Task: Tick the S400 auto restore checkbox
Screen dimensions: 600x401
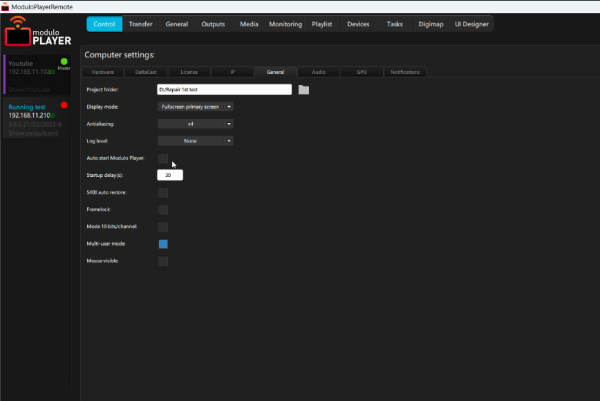Action: (x=163, y=192)
